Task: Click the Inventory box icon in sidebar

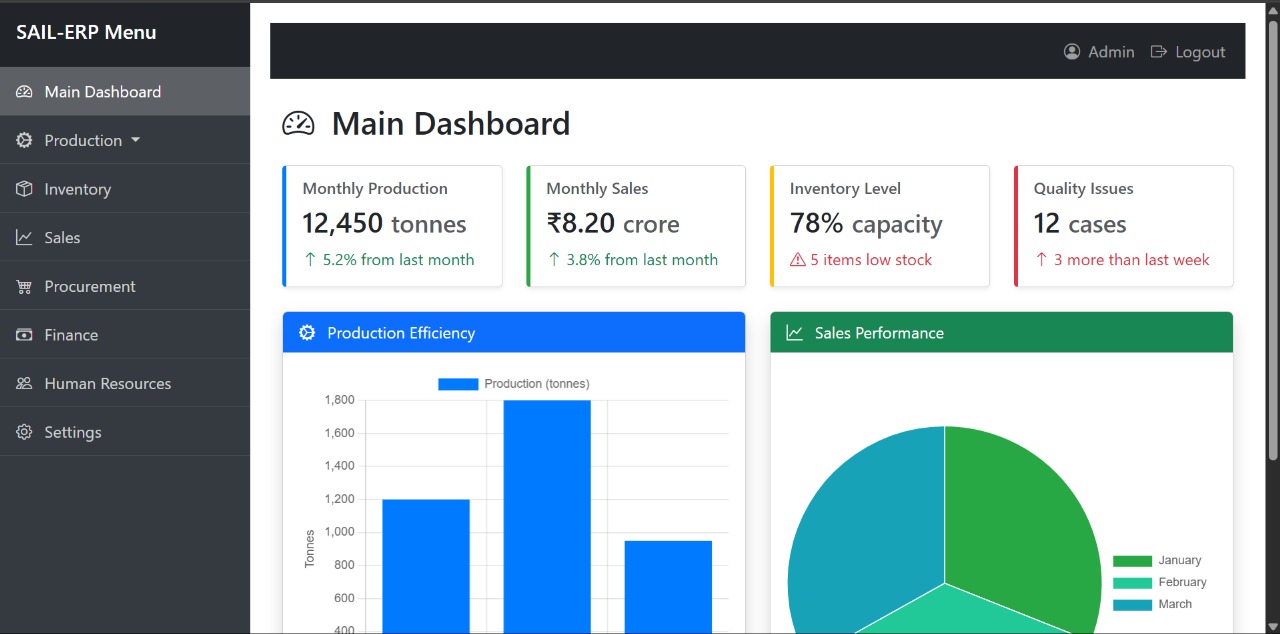Action: pyautogui.click(x=24, y=189)
